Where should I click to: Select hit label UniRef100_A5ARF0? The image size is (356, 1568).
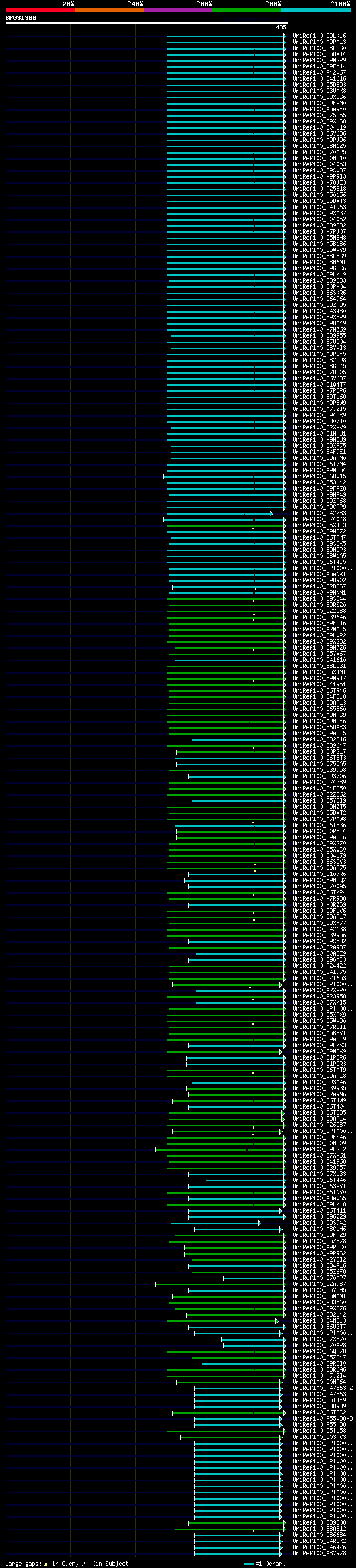(x=319, y=110)
